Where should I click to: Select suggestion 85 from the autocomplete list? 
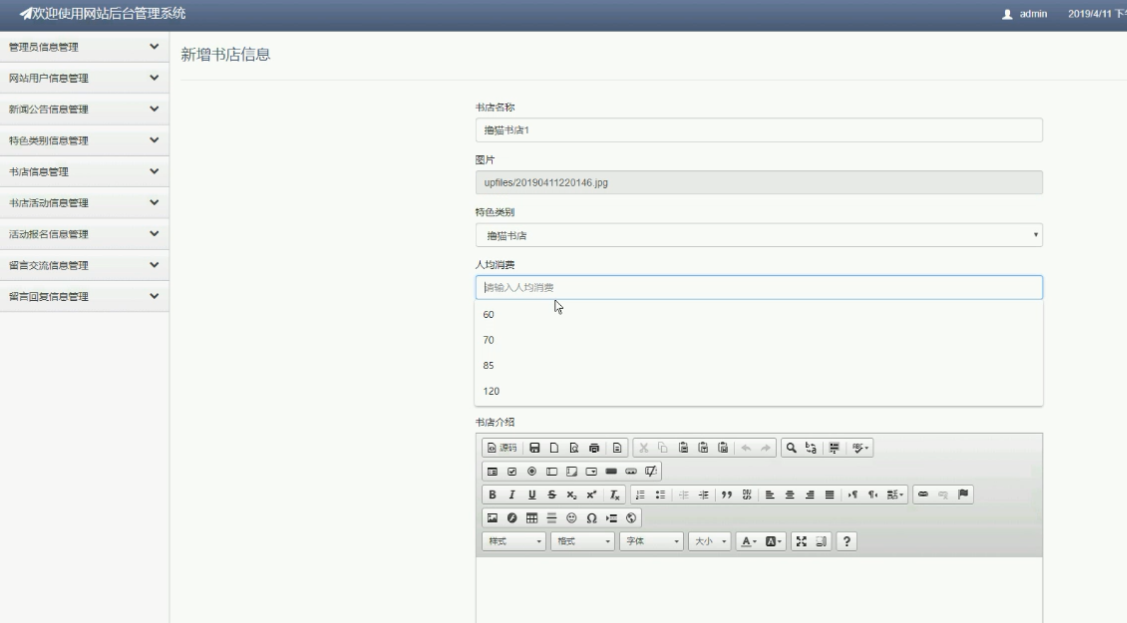pos(759,366)
